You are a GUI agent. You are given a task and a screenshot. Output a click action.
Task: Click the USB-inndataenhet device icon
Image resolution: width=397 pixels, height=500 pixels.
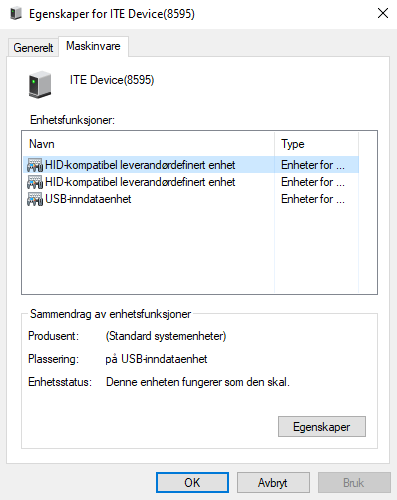tap(35, 199)
